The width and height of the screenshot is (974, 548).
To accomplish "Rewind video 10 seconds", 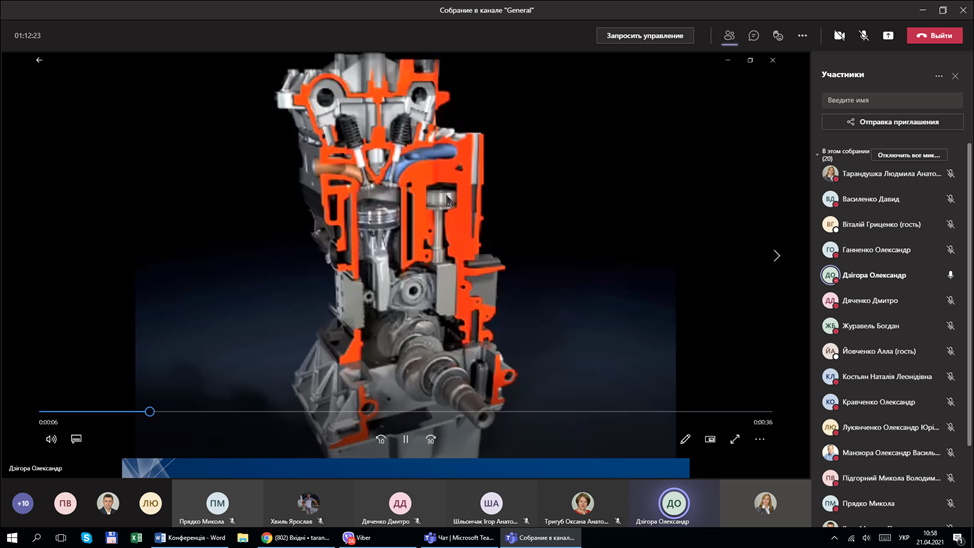I will click(381, 439).
